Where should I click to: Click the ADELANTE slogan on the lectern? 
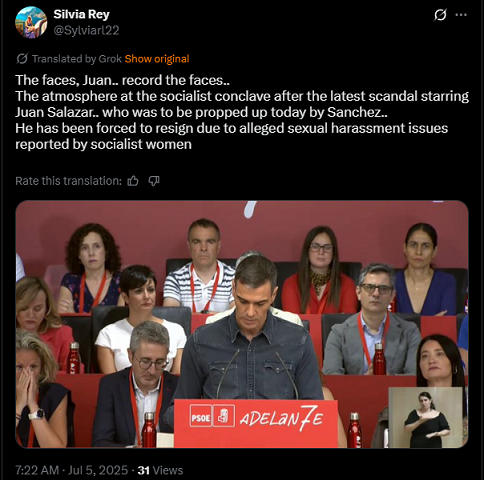[281, 418]
